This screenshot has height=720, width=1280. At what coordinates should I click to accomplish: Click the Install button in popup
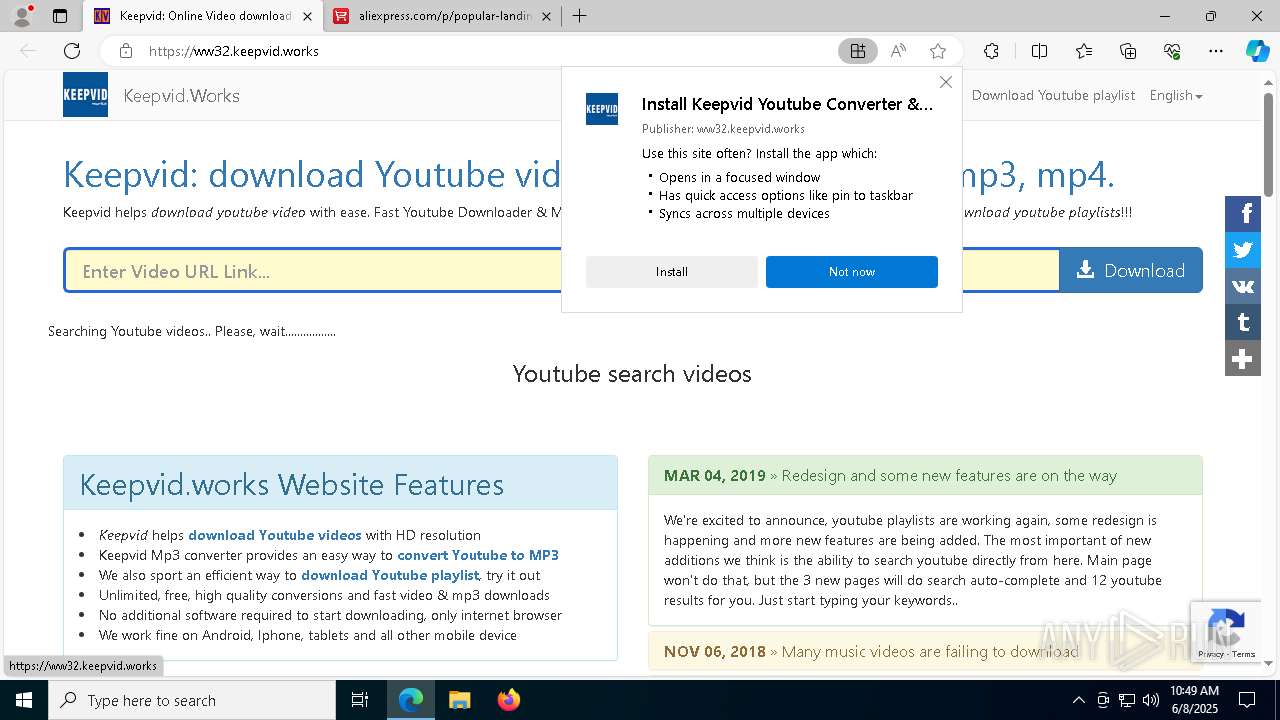(x=672, y=272)
